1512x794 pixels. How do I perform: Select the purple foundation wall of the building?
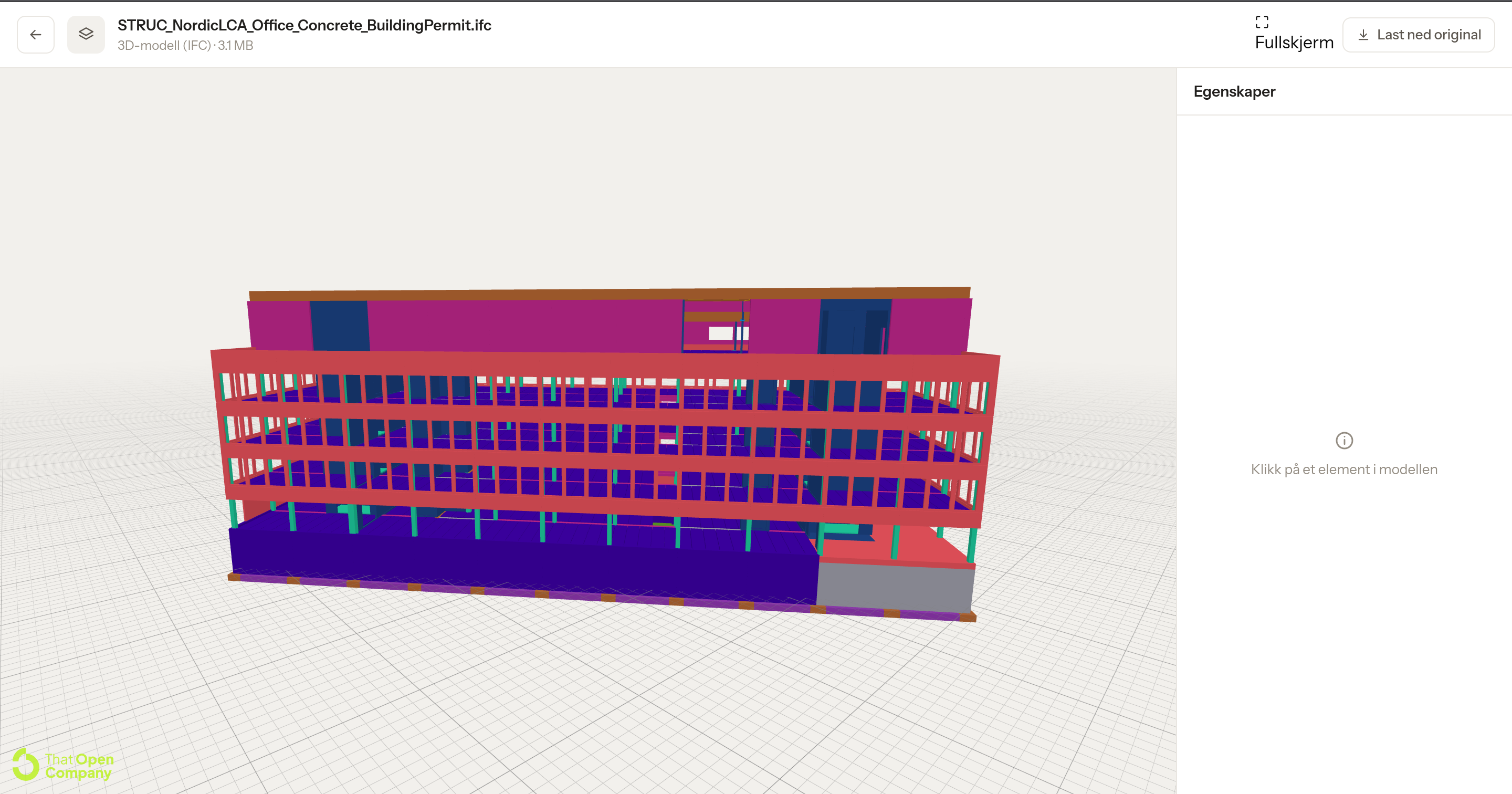click(x=522, y=564)
